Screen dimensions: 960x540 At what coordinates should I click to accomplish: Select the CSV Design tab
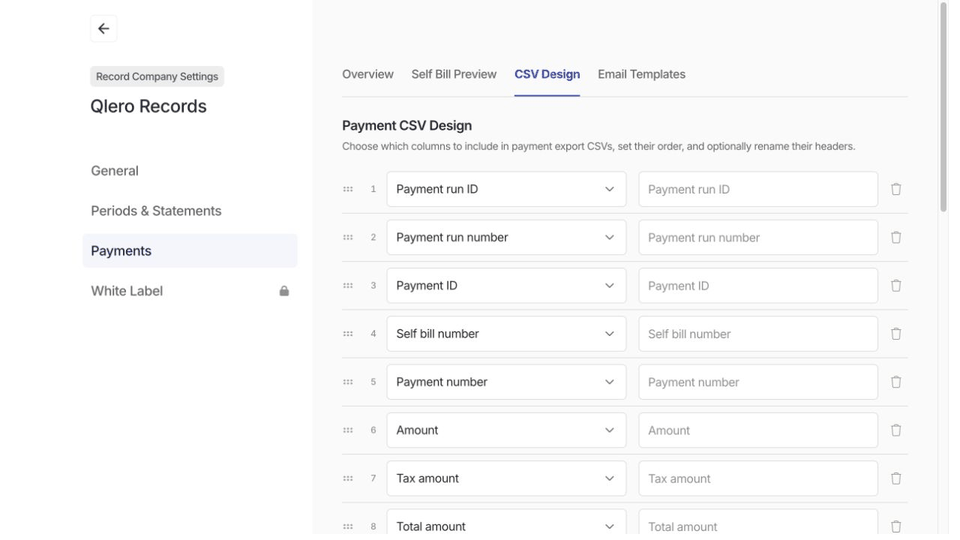tap(547, 75)
